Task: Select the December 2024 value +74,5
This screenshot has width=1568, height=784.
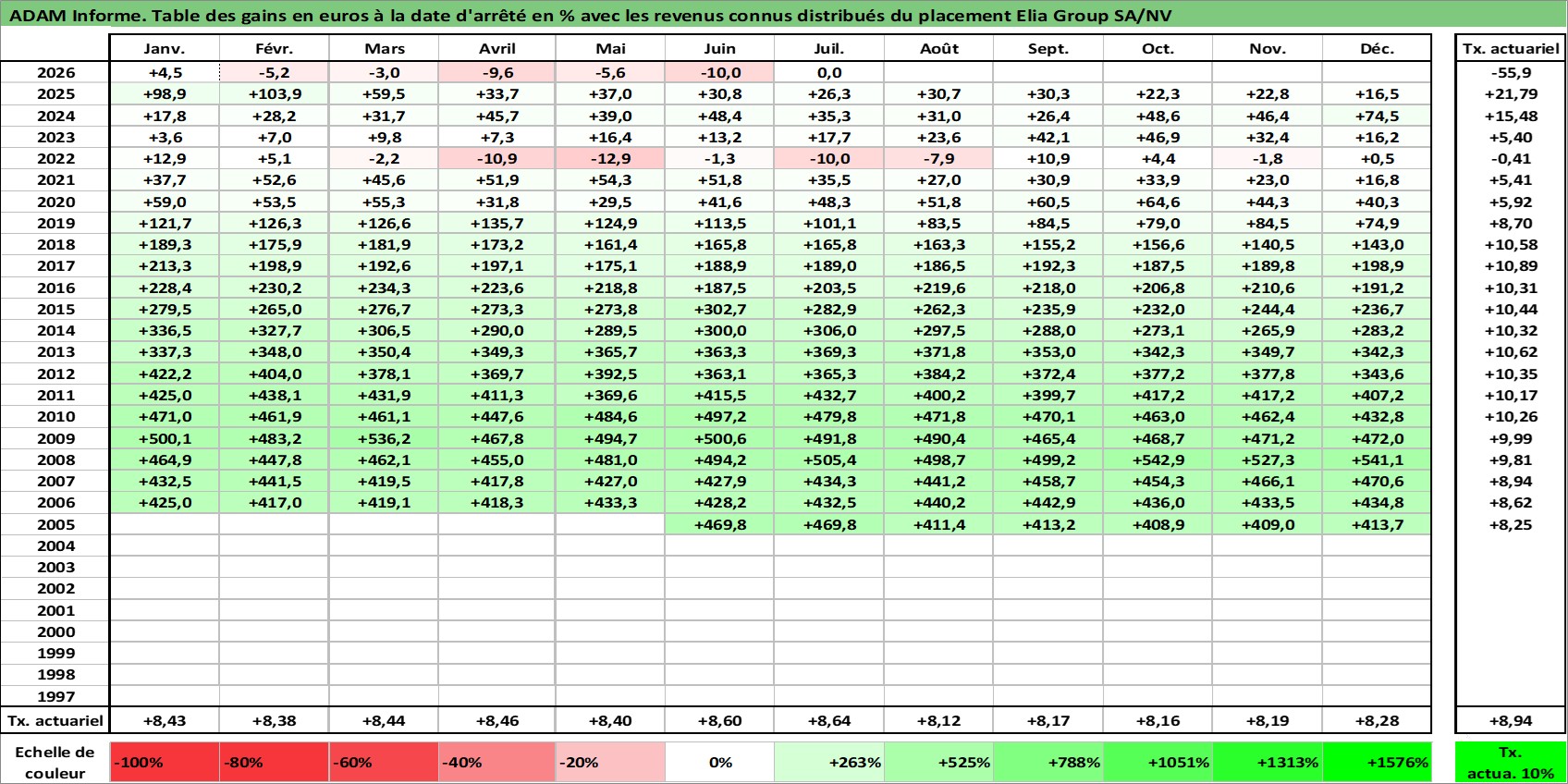Action: click(x=1377, y=116)
